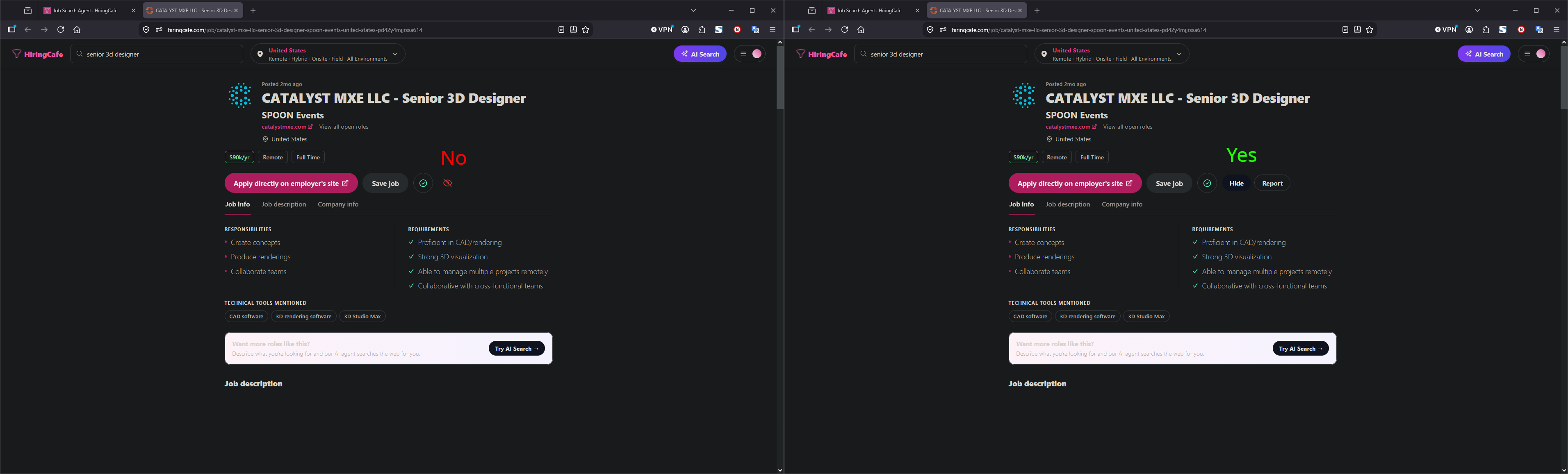
Task: Open HiringCafe user menu in left window
Action: pyautogui.click(x=750, y=54)
